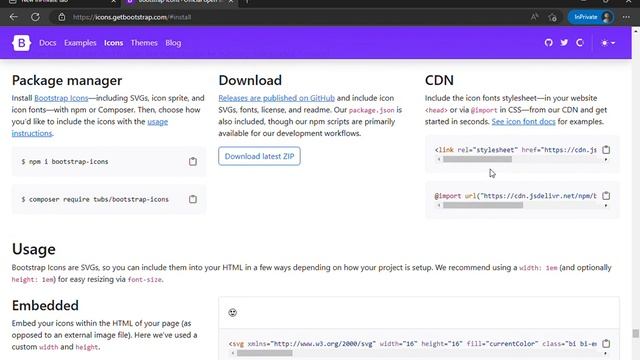Reload the page with the refresh button

tap(36, 17)
